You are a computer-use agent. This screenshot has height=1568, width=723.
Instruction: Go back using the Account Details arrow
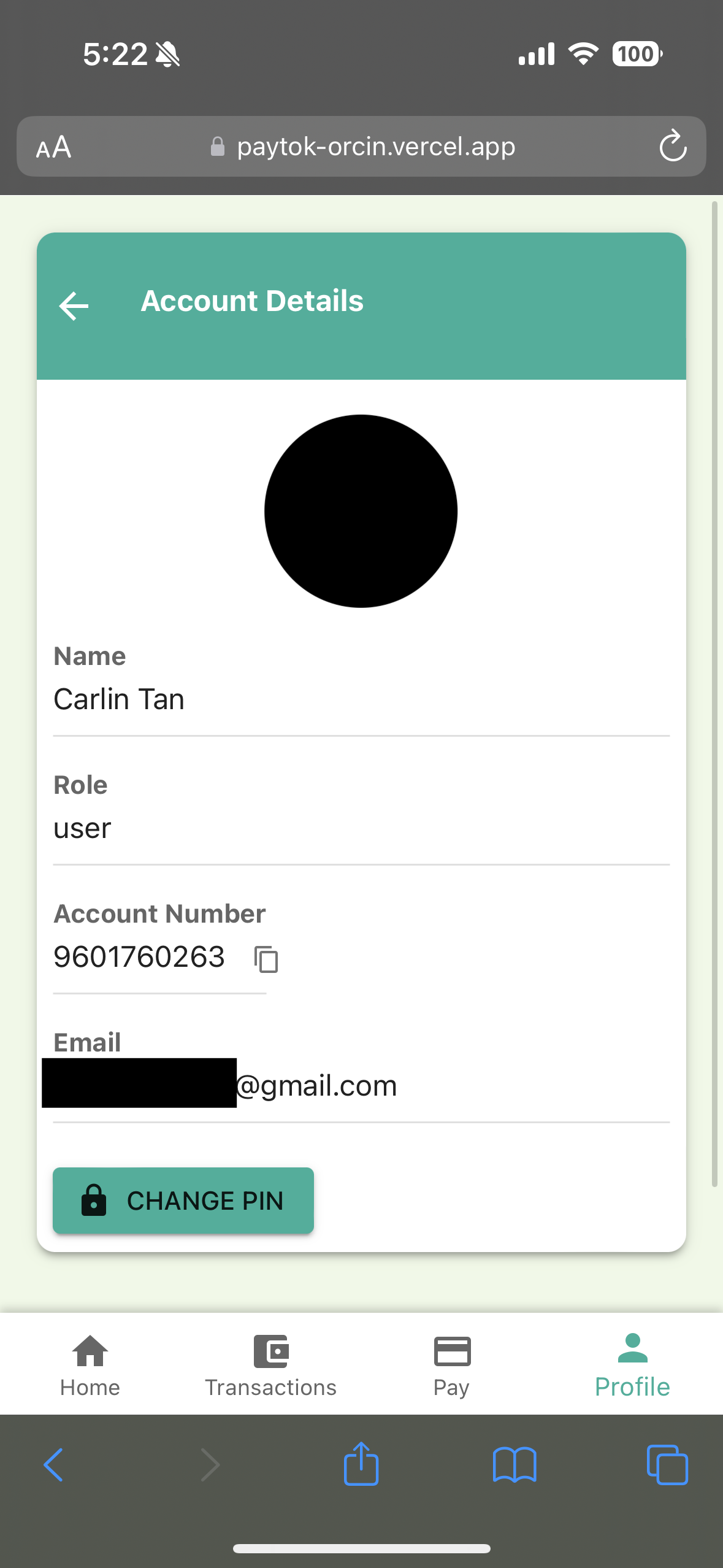[74, 306]
